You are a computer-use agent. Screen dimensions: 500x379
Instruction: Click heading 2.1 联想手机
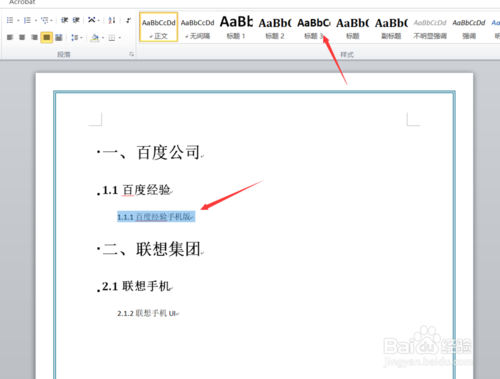(137, 286)
